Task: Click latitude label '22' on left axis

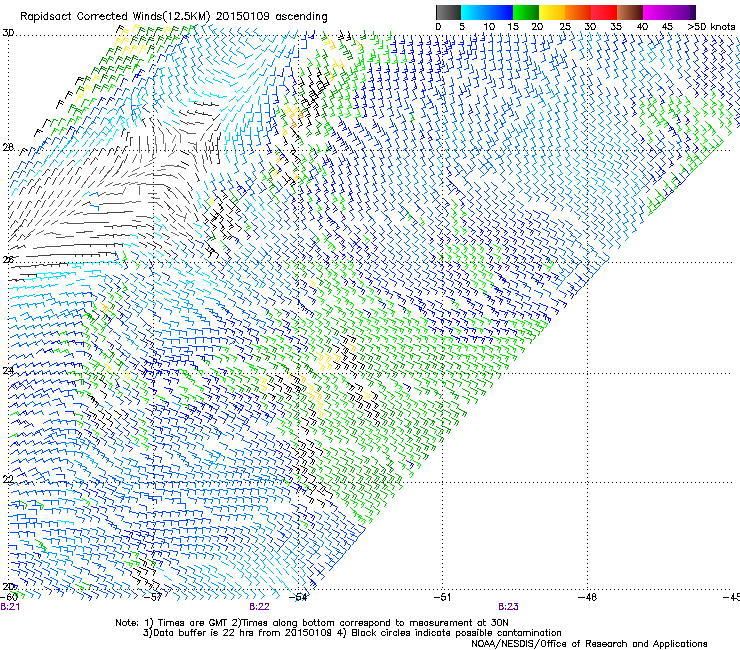Action: (x=8, y=479)
